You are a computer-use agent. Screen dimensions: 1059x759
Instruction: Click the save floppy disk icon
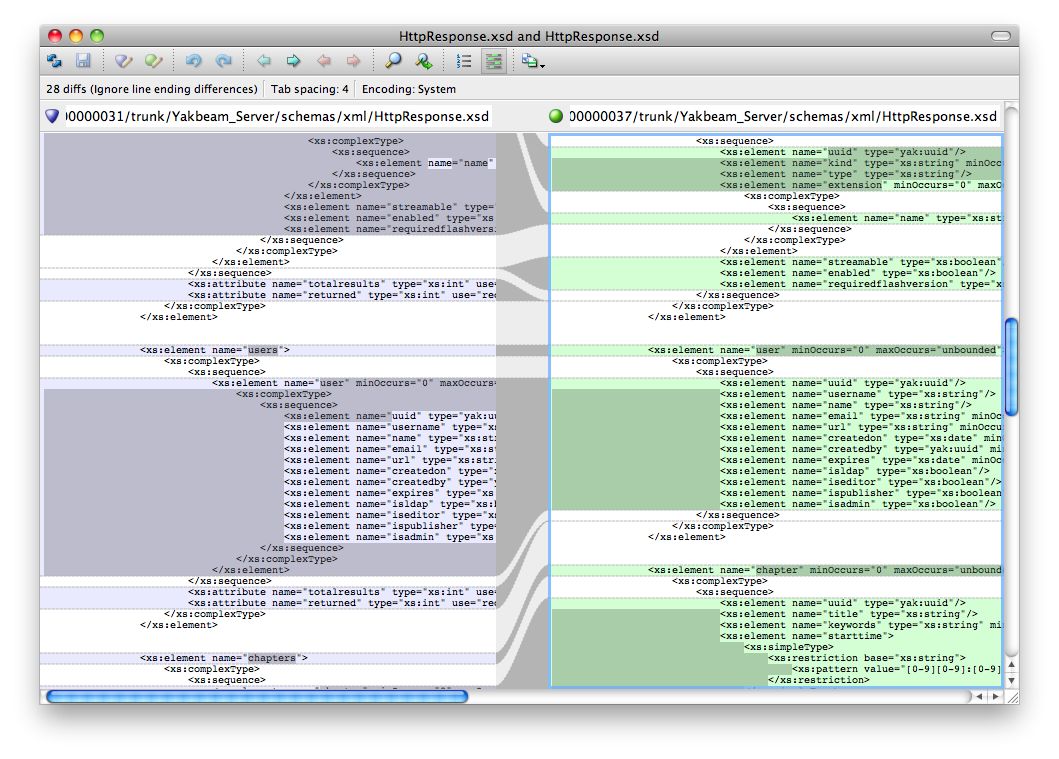83,61
